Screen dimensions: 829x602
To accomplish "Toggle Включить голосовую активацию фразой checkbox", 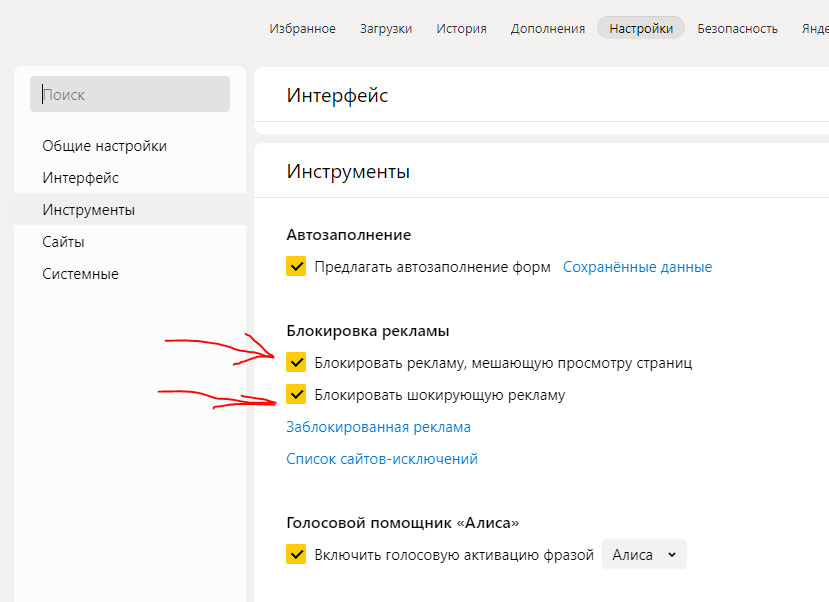I will (296, 554).
